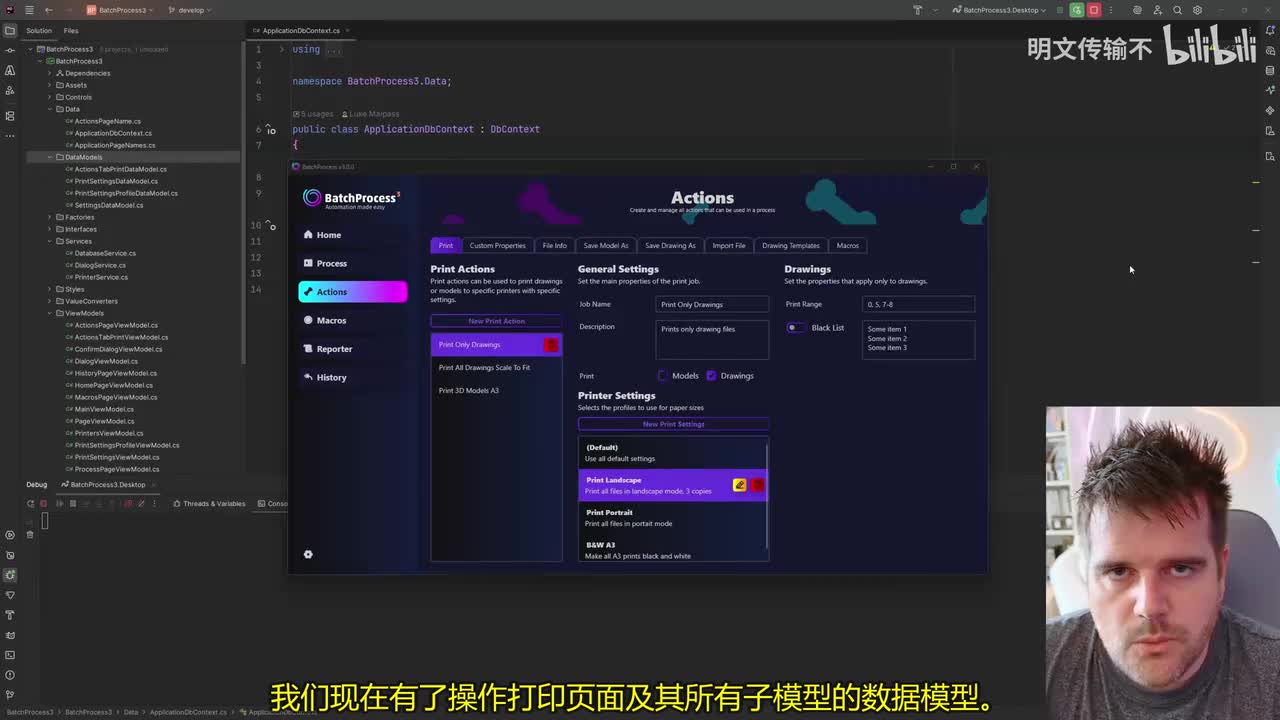Open the Threads & Variables tab
1280x720 pixels.
coord(208,503)
